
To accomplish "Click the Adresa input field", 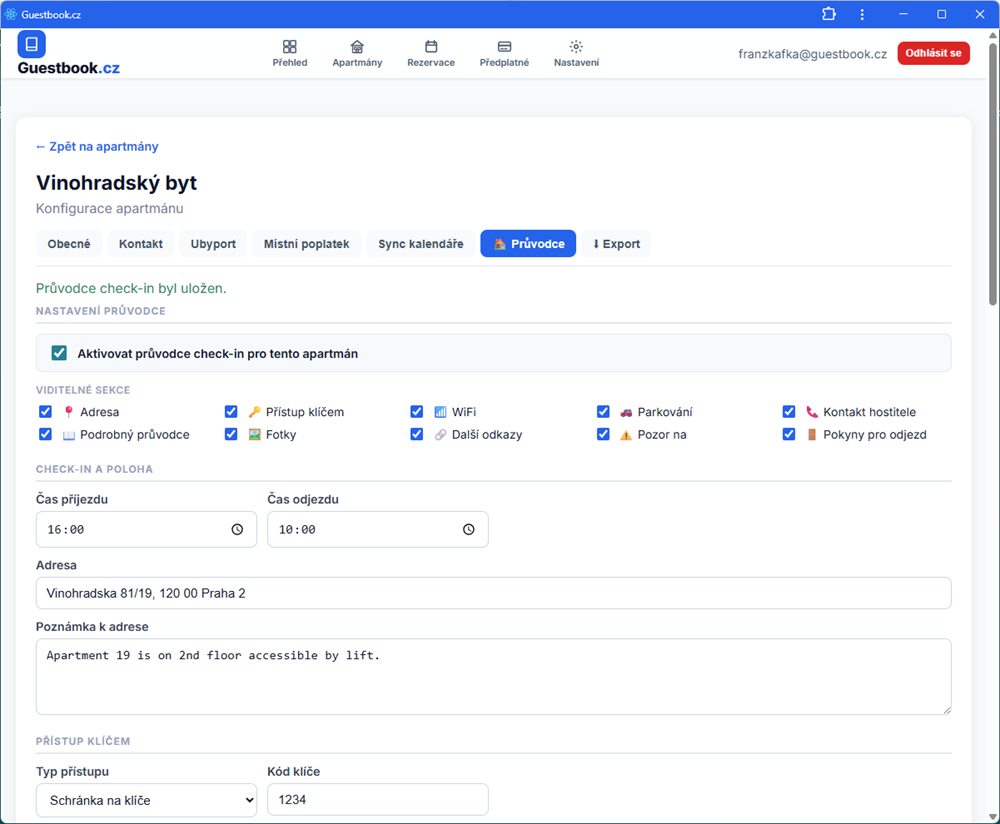I will (494, 593).
